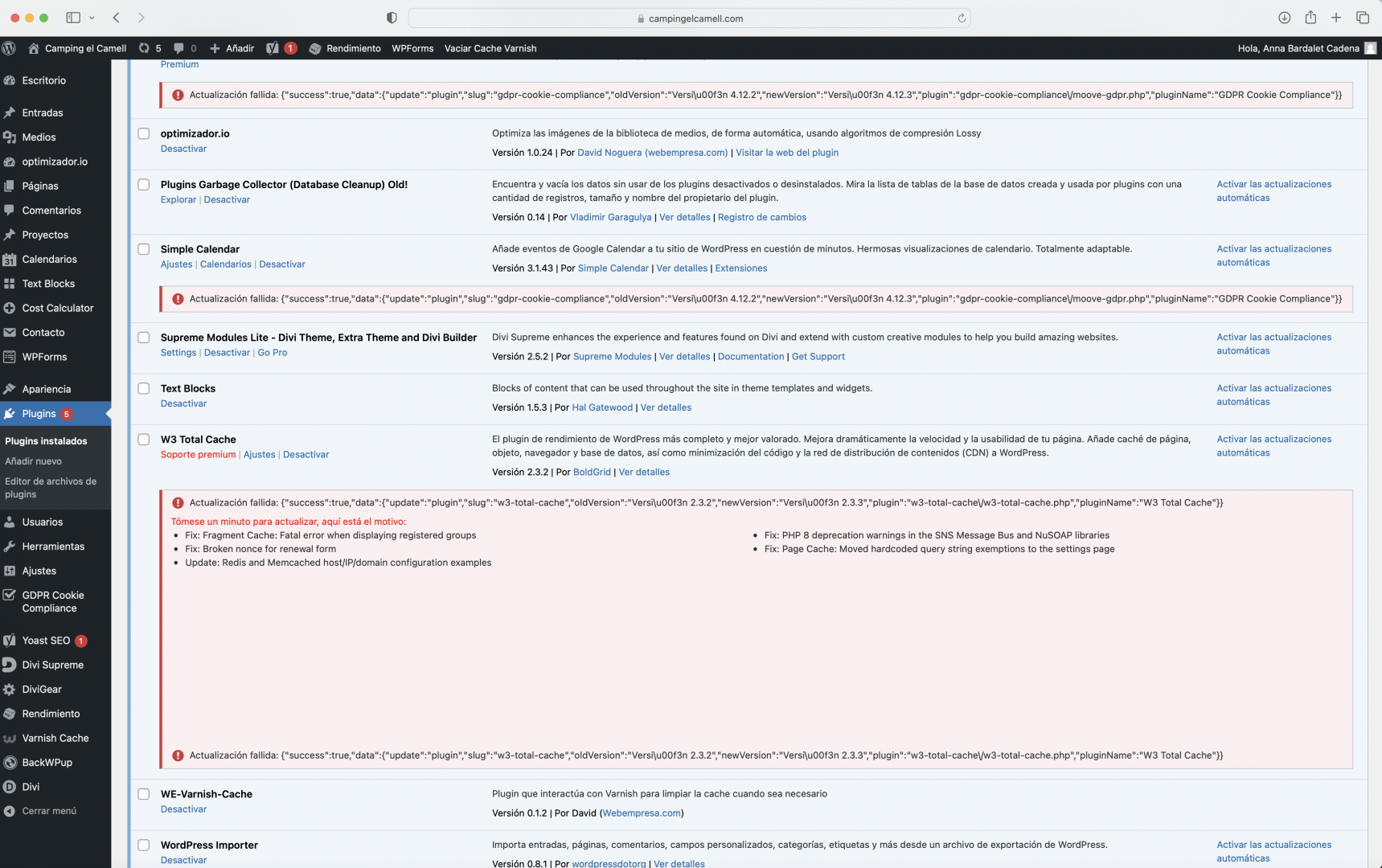
Task: Open the Safari sidebar dropdown chevron
Action: click(x=92, y=18)
